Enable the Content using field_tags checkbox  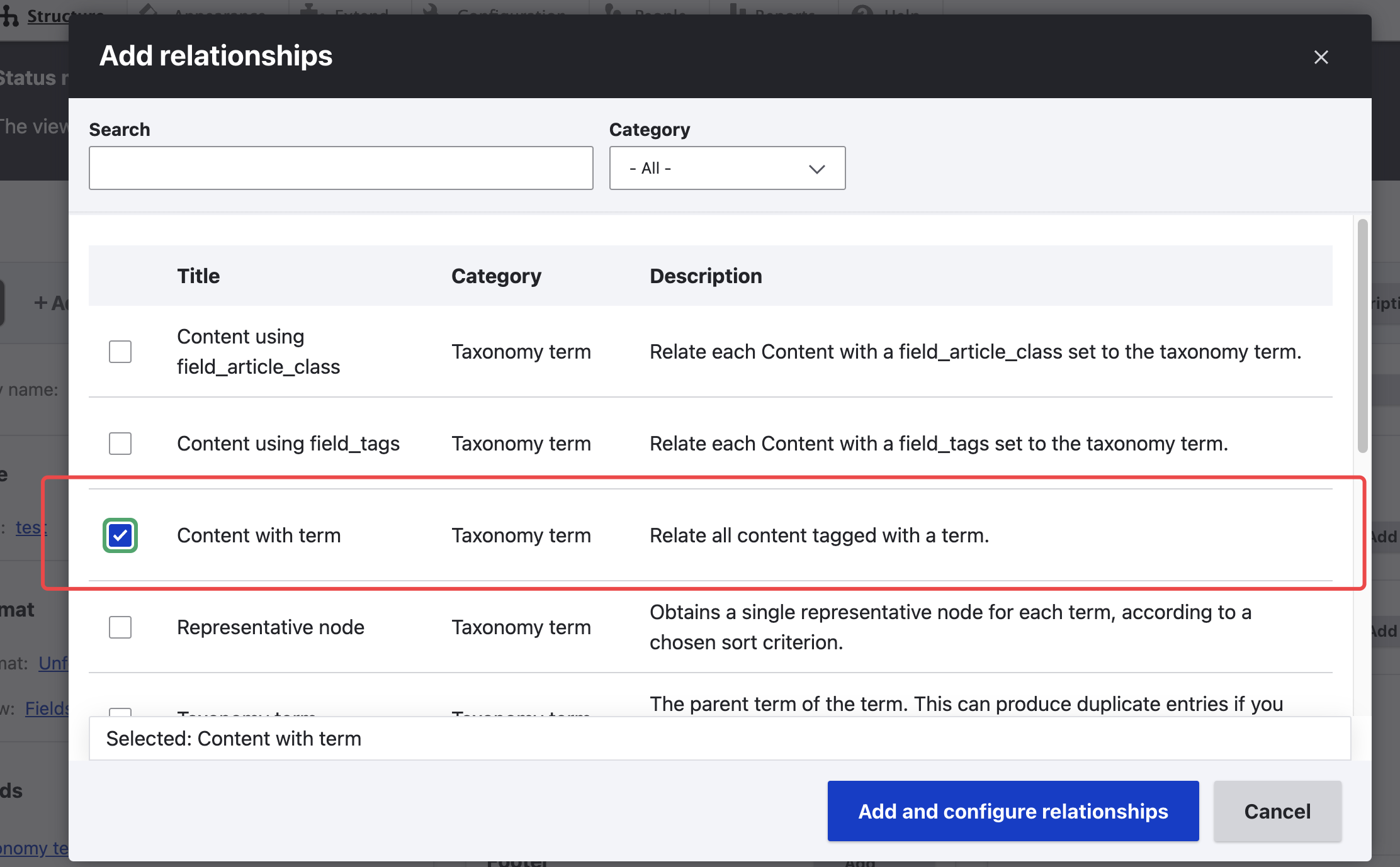pos(120,444)
